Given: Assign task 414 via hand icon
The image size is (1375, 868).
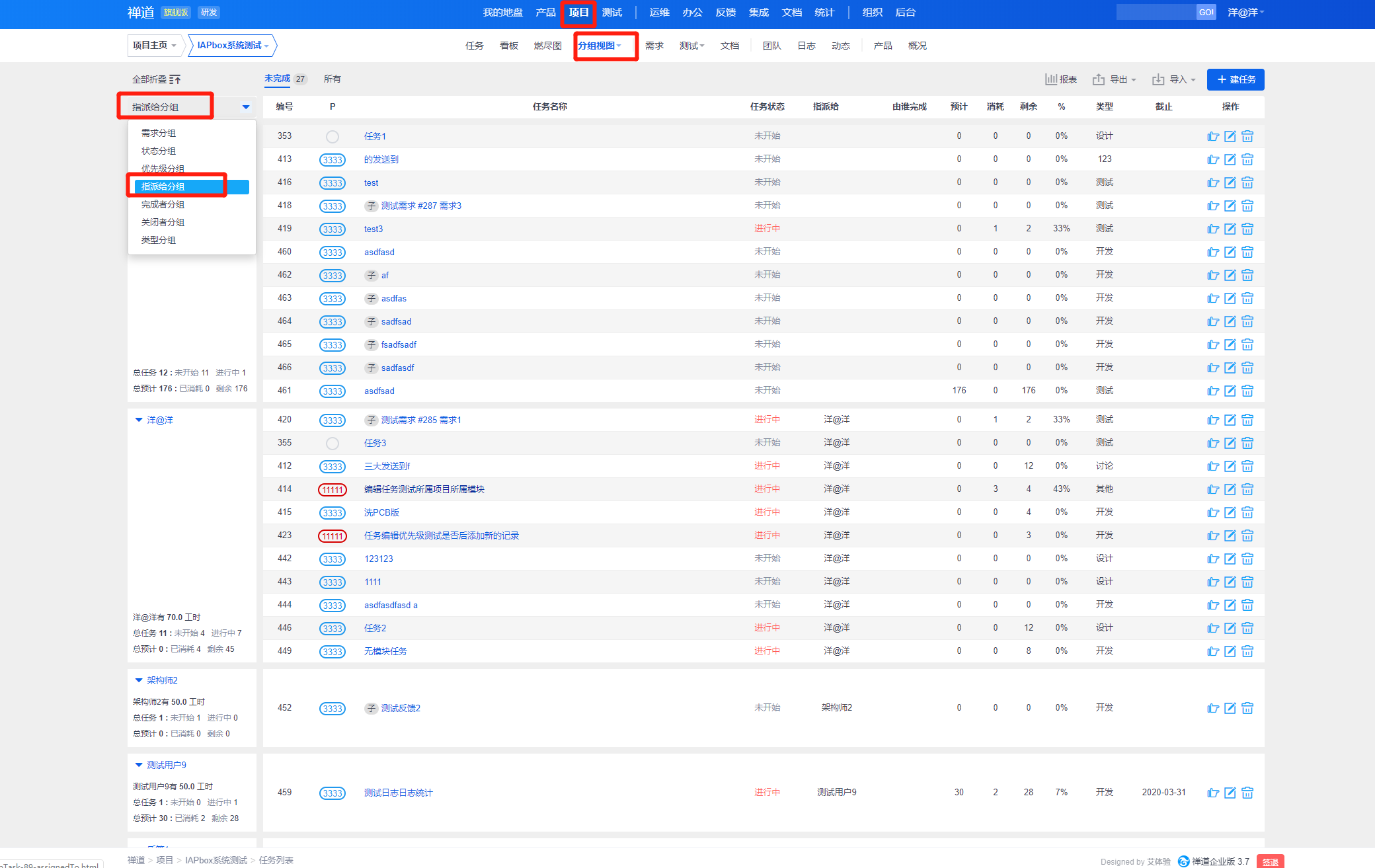Looking at the screenshot, I should click(x=1212, y=489).
